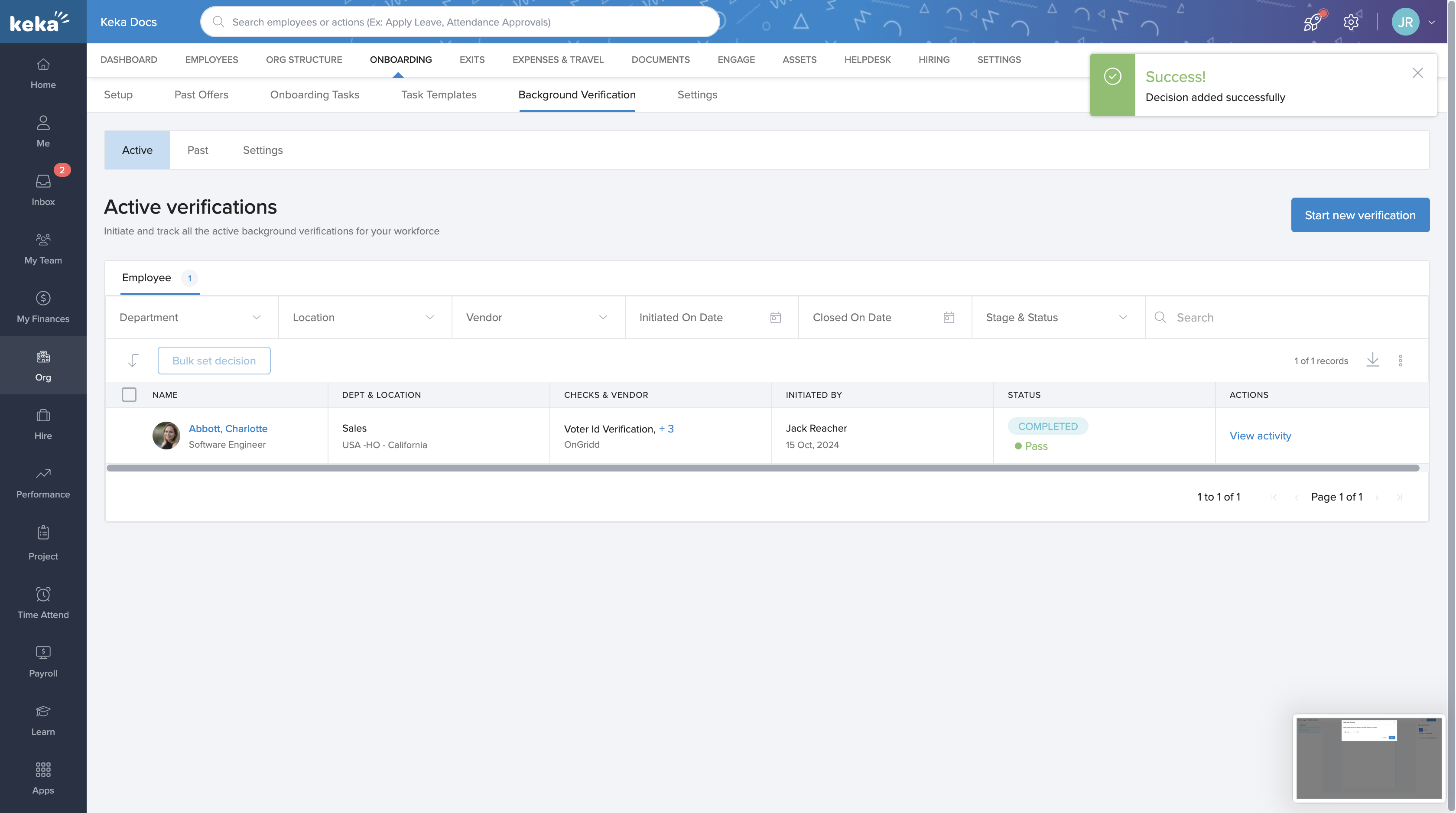Screen dimensions: 1456x813
Task: Click the rocket icon in header
Action: (1312, 22)
